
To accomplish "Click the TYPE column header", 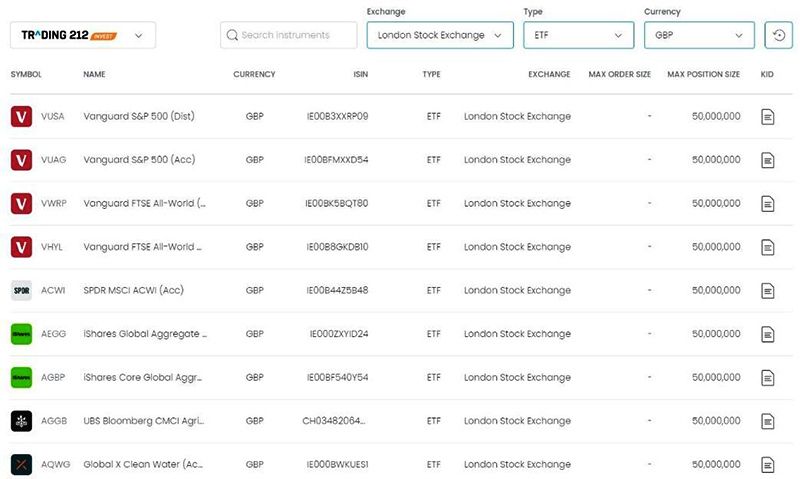I will [431, 74].
